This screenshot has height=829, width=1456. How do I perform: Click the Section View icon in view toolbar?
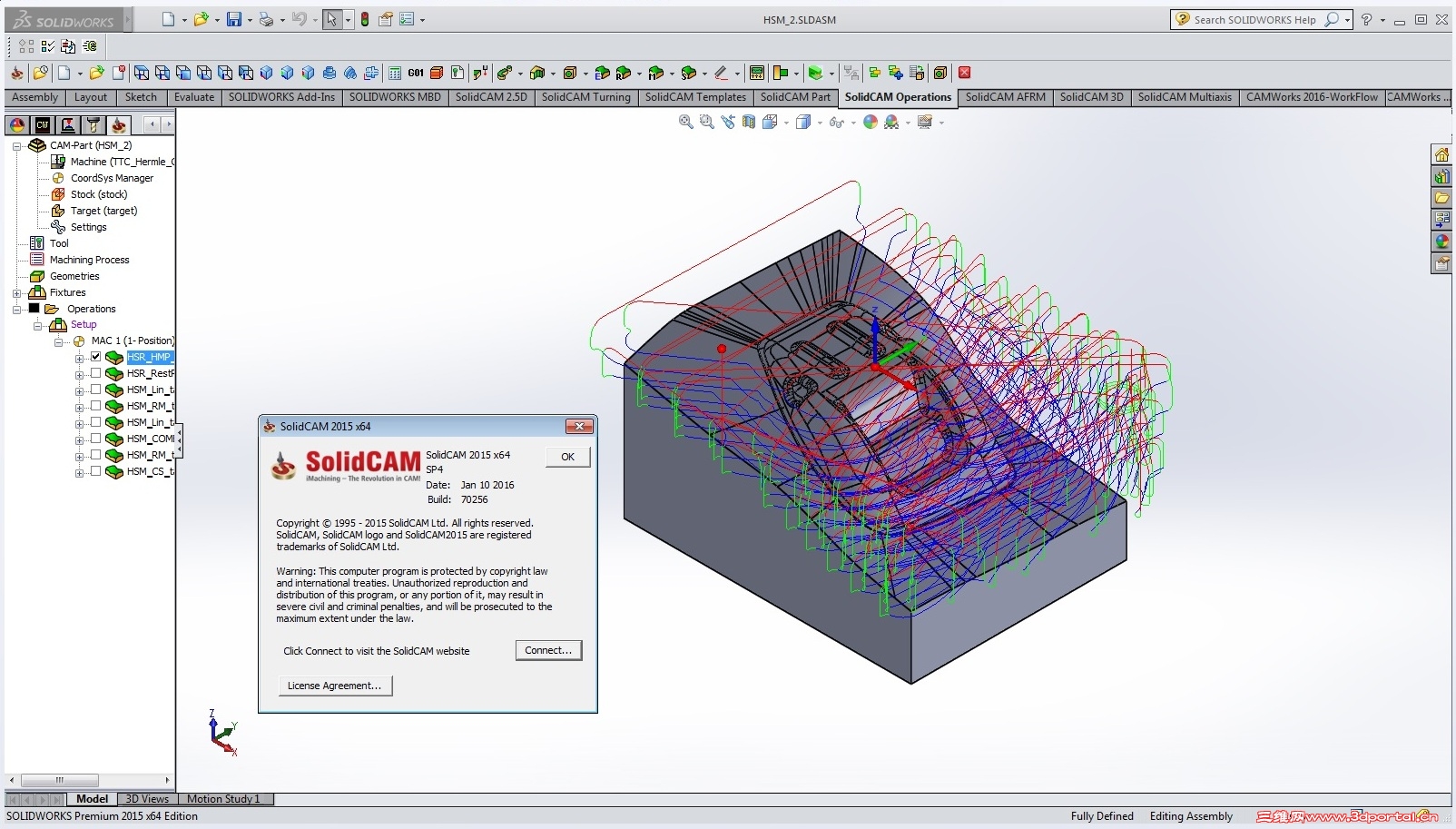point(749,122)
